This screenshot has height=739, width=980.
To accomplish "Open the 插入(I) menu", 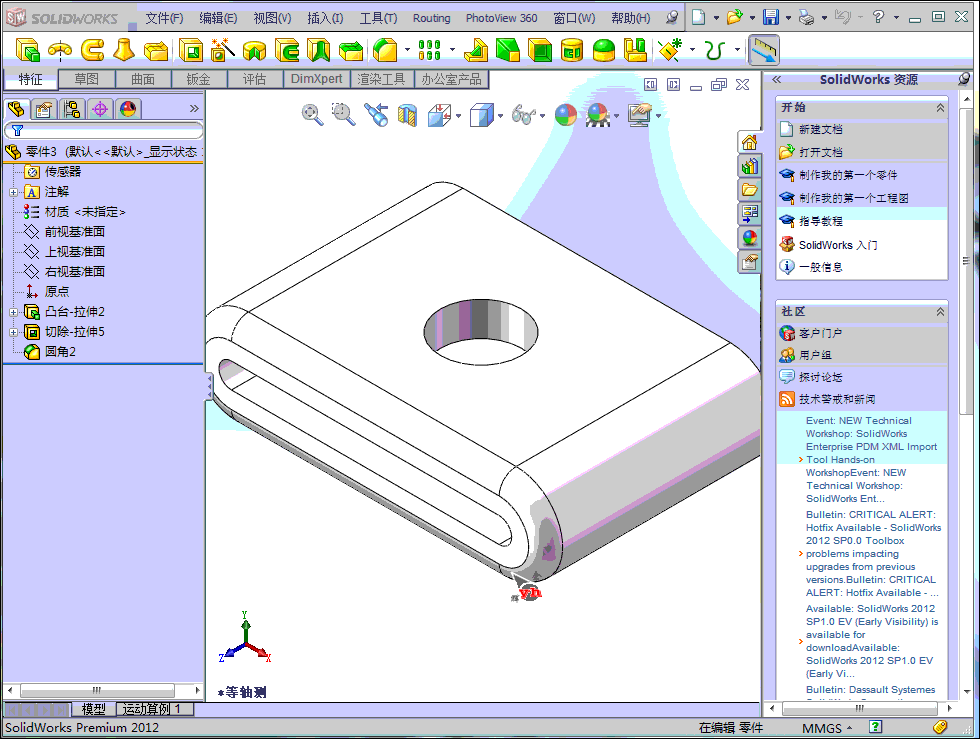I will 325,18.
